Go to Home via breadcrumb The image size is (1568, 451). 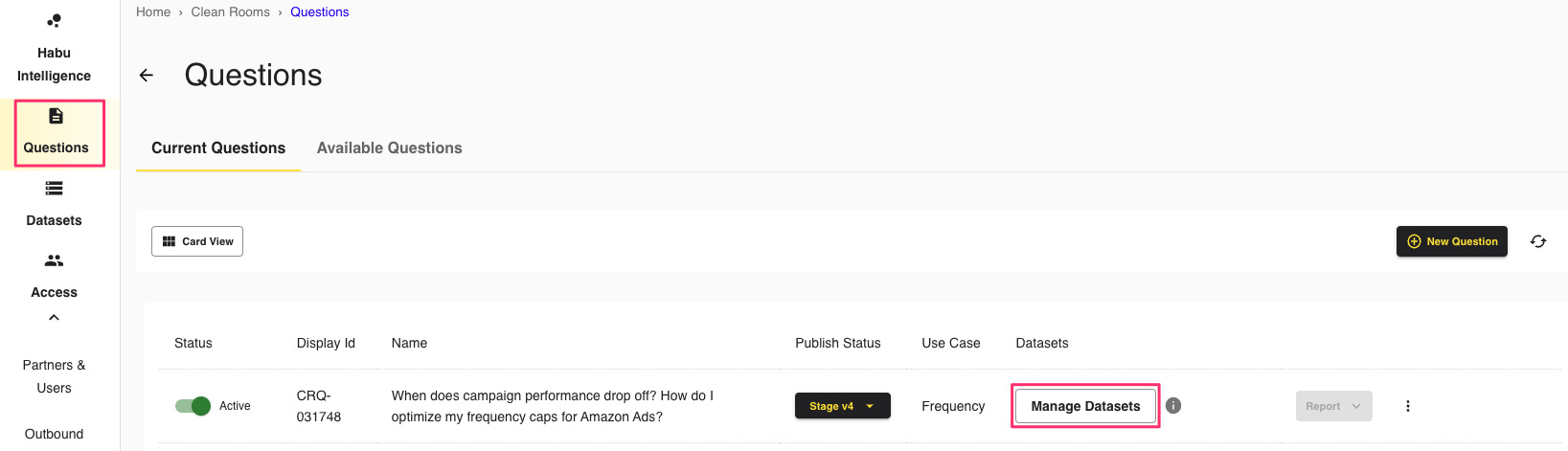(153, 11)
